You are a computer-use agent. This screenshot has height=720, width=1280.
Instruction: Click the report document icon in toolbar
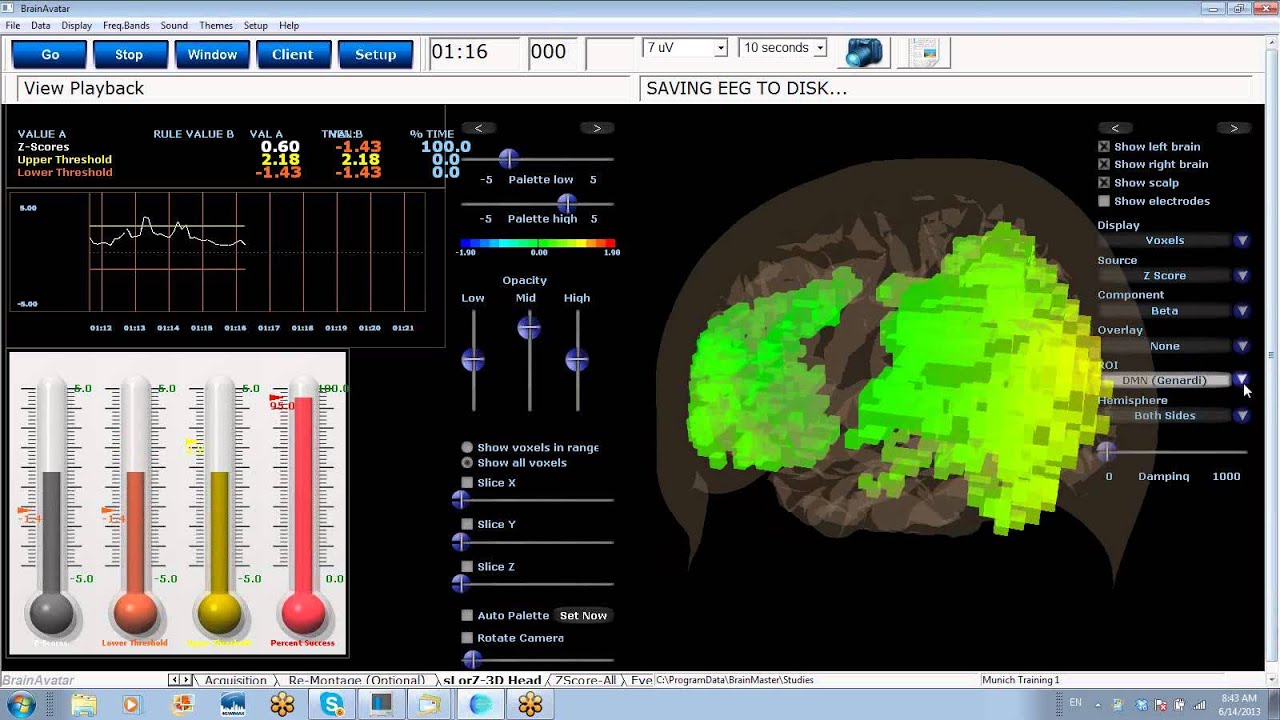coord(924,52)
